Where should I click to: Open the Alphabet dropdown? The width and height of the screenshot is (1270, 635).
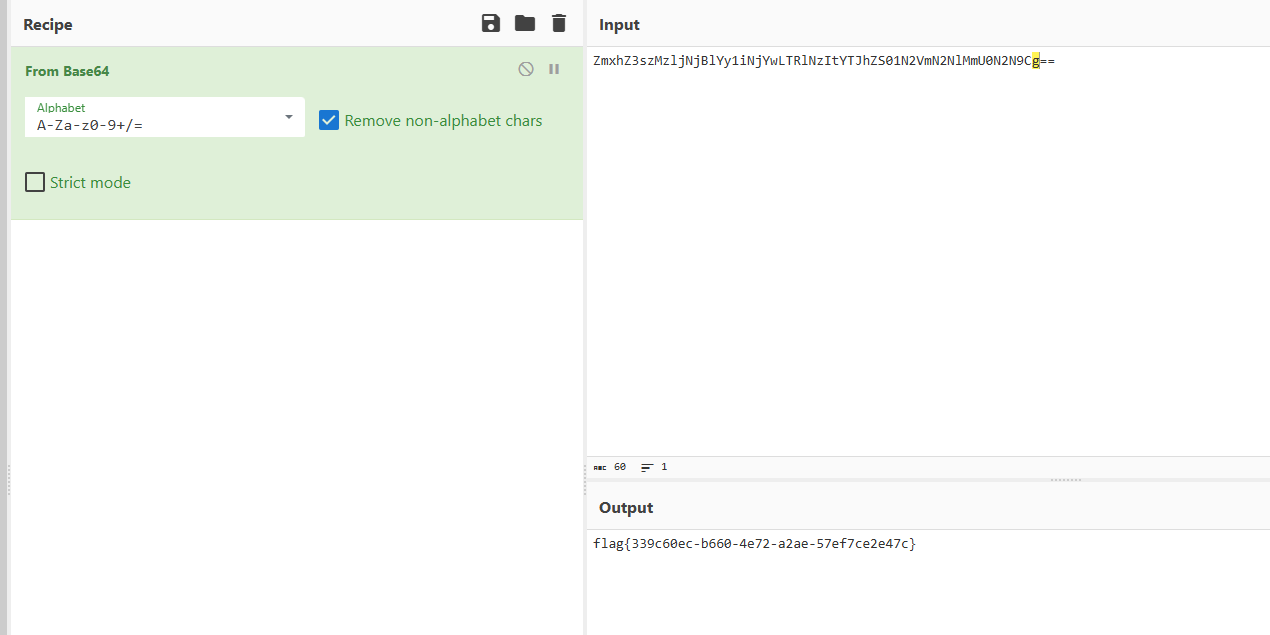[165, 117]
